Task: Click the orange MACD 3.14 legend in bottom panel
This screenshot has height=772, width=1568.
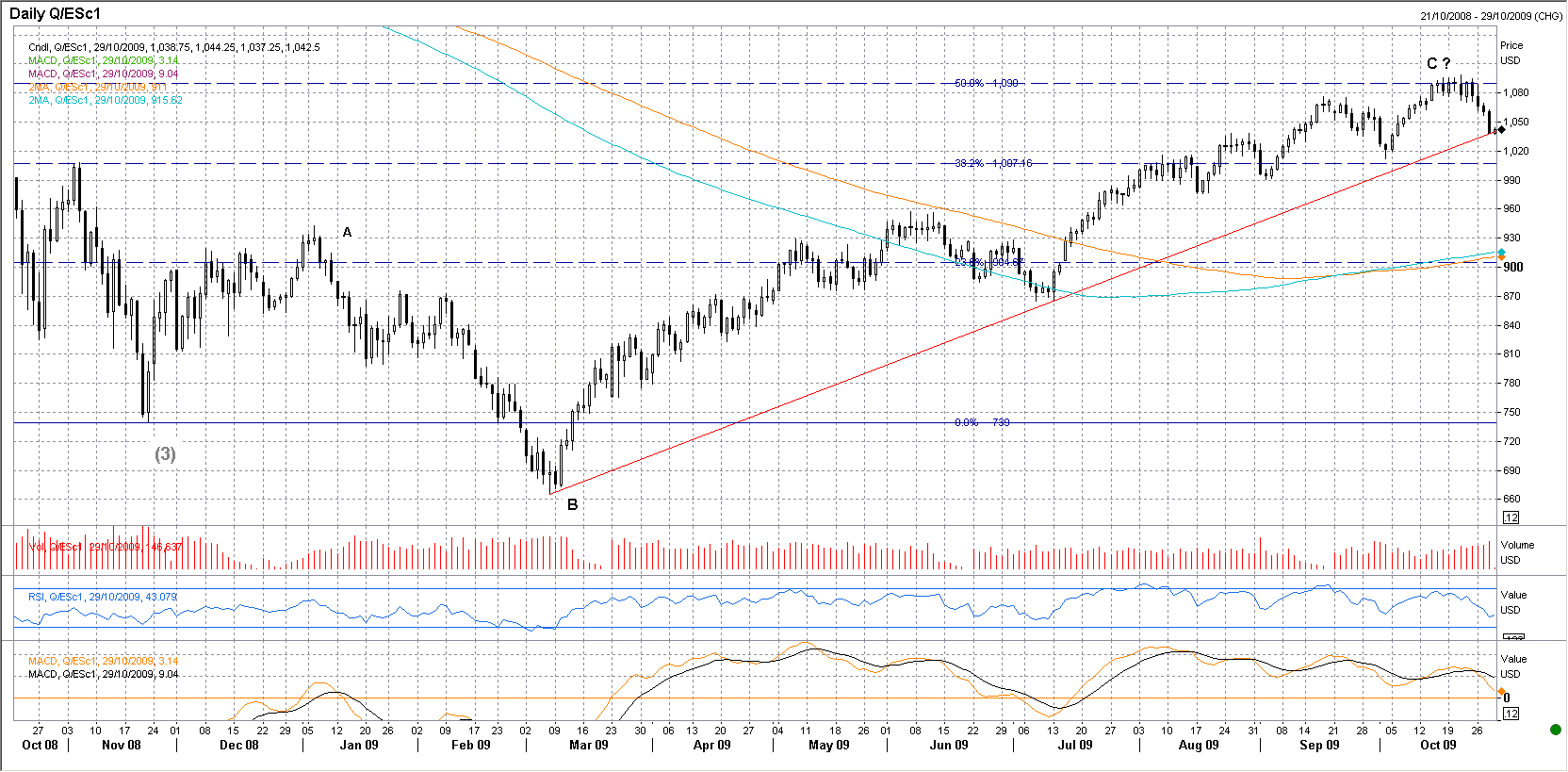Action: [x=103, y=661]
